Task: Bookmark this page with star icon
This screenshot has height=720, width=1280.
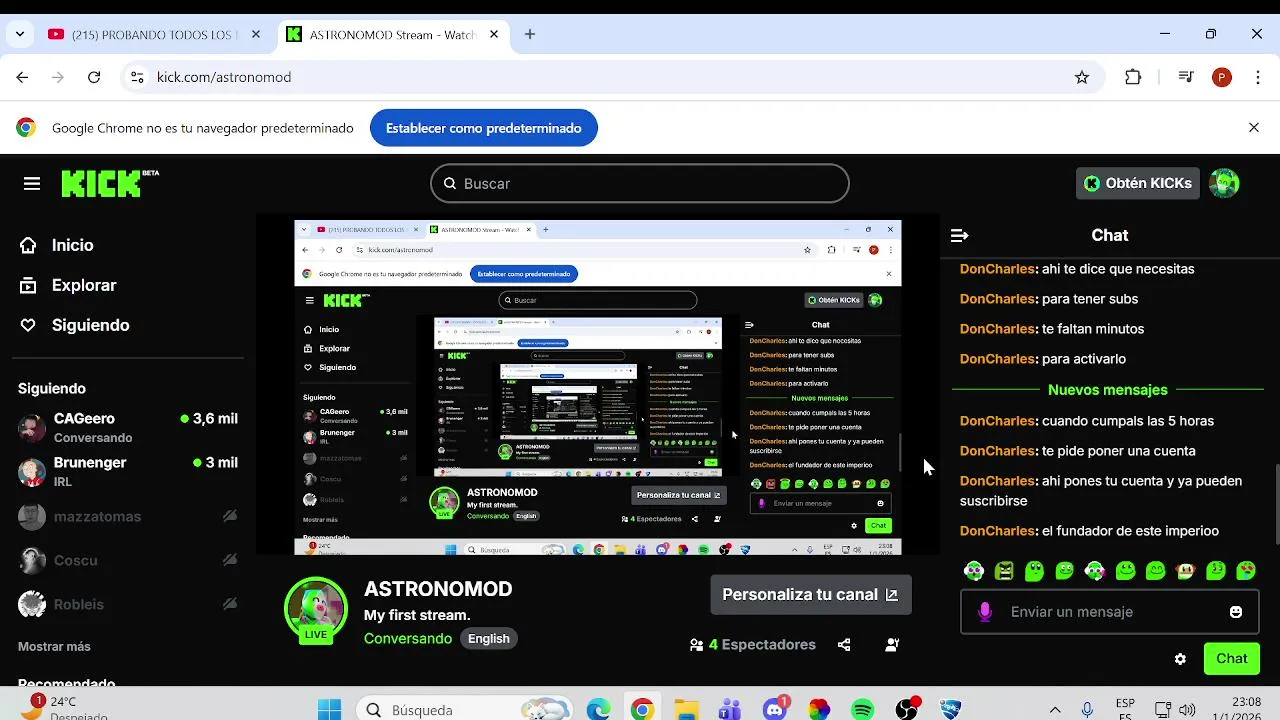Action: pos(1082,77)
